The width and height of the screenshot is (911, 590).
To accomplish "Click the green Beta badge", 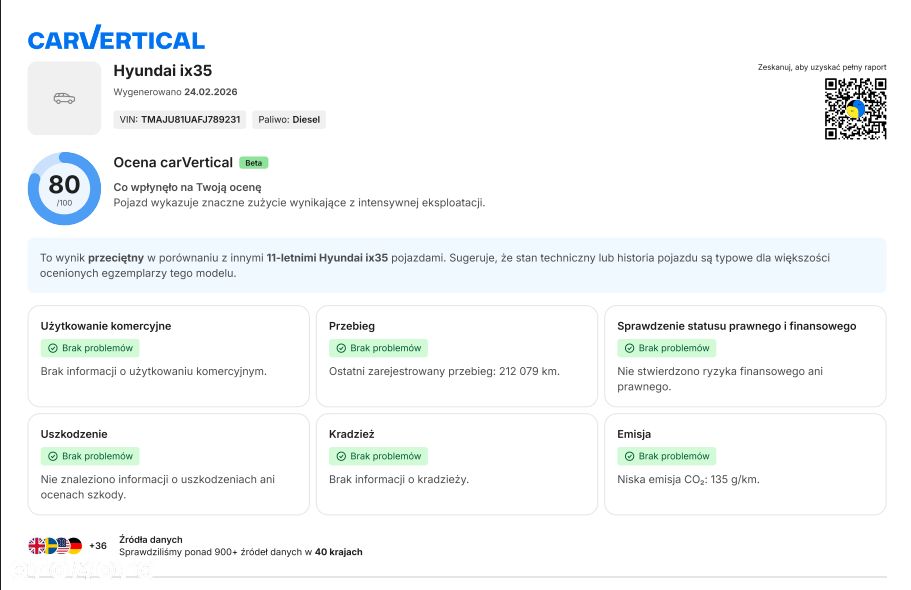I will (x=254, y=163).
